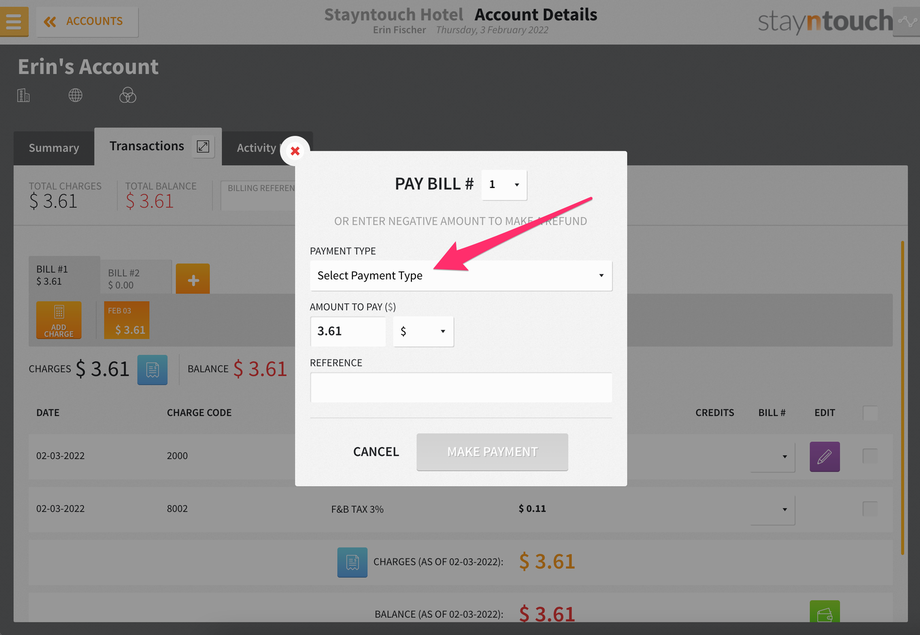Click the 2000 charge code cell
The image size is (920, 635).
(177, 455)
